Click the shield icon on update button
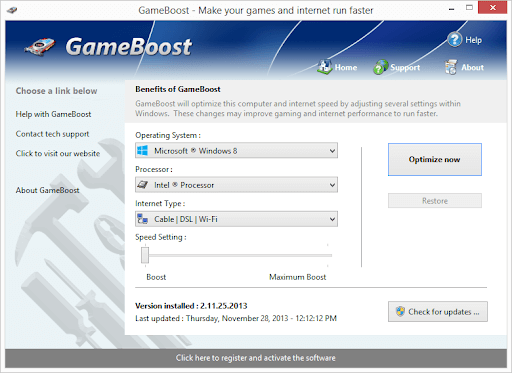 [400, 311]
